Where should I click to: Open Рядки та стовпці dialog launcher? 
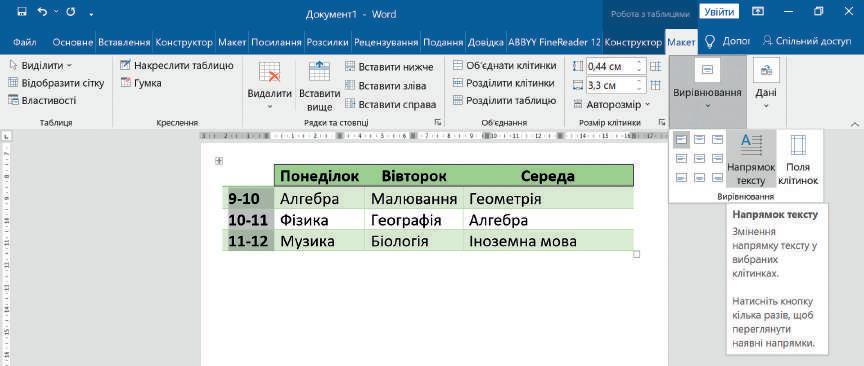point(438,122)
